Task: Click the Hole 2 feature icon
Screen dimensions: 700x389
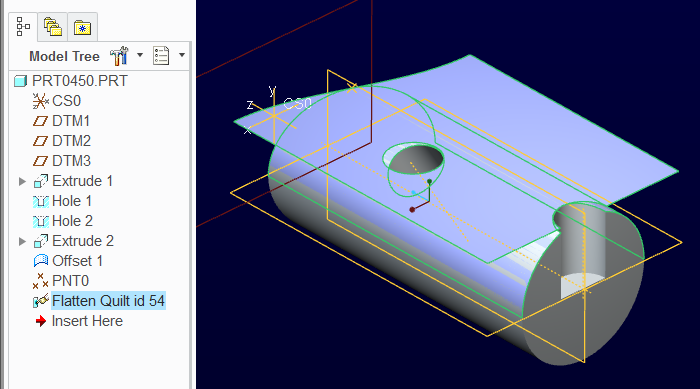Action: 41,222
